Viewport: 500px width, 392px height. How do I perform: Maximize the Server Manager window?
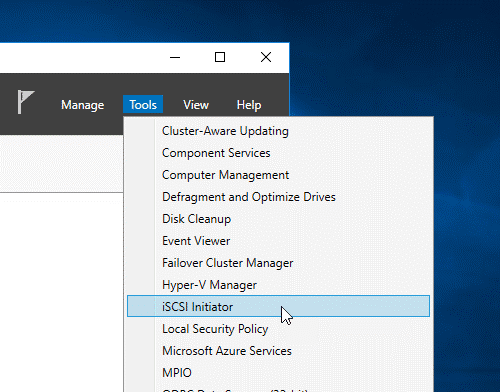(220, 57)
